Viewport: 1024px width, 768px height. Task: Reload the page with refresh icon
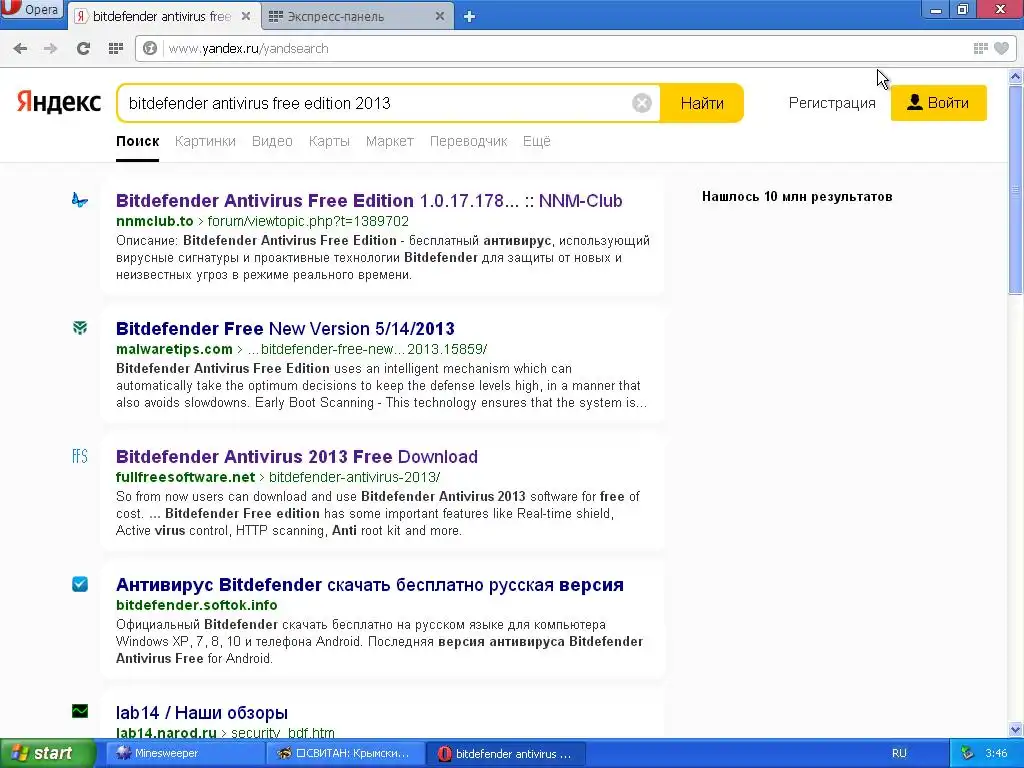coord(83,48)
